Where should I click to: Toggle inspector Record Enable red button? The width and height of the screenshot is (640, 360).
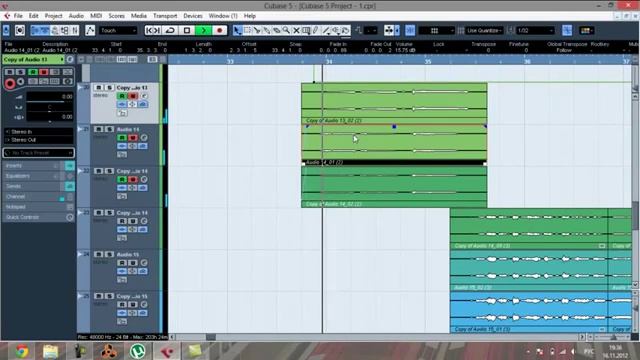pyautogui.click(x=10, y=84)
